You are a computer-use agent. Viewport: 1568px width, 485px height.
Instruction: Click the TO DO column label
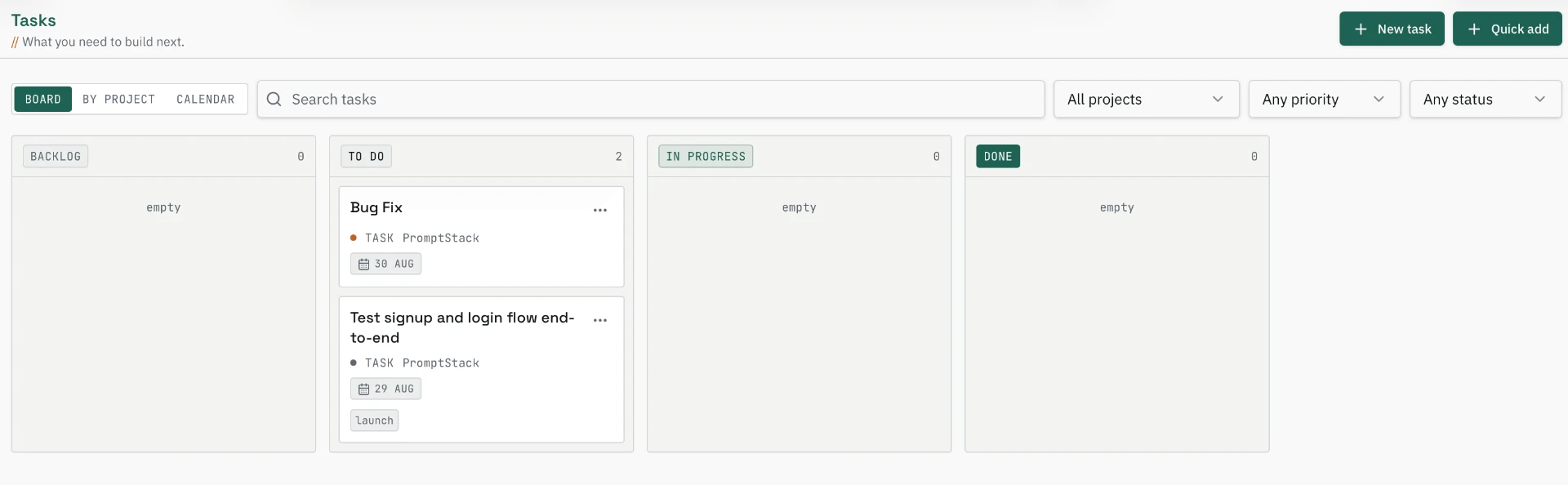pyautogui.click(x=366, y=156)
